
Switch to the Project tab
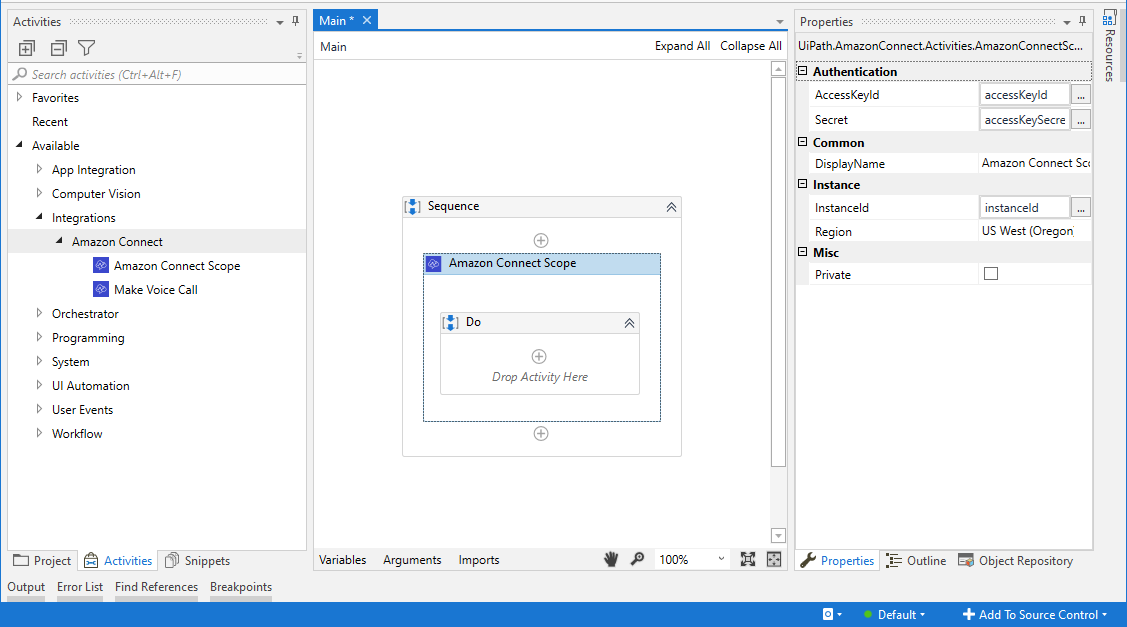tap(42, 560)
